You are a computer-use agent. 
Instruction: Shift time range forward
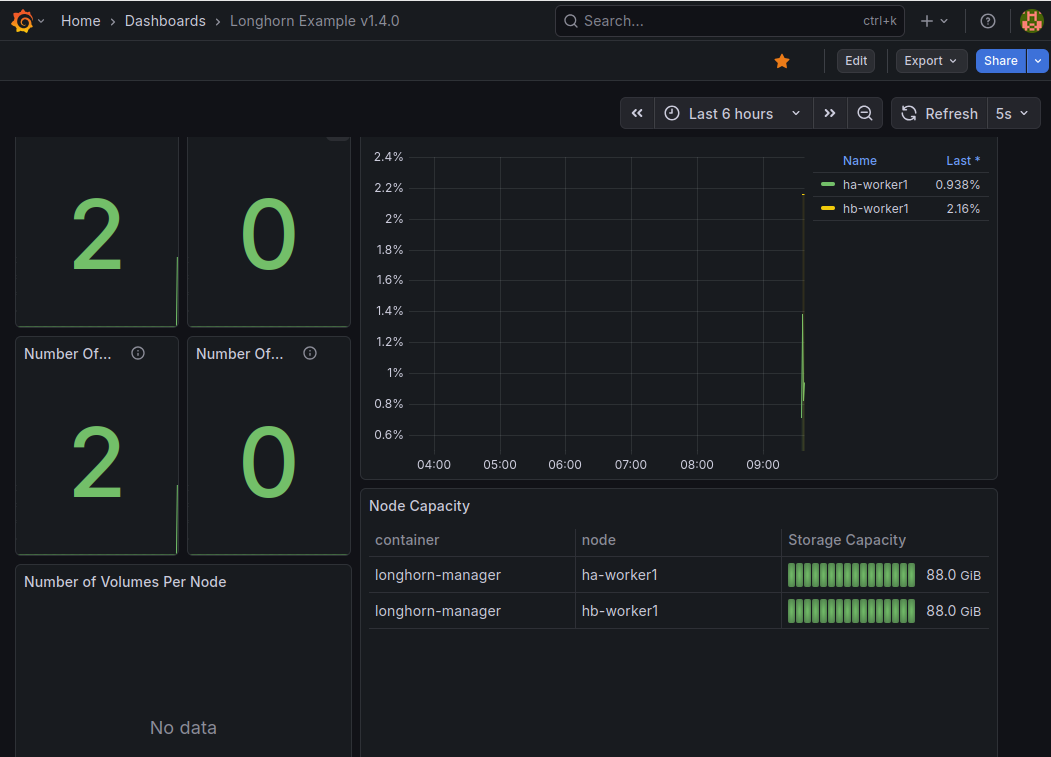830,114
